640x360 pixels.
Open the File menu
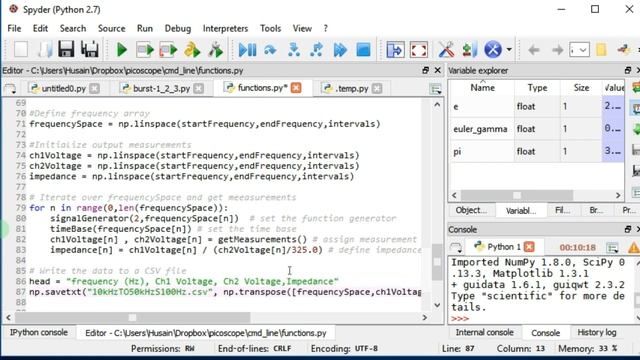tap(14, 28)
